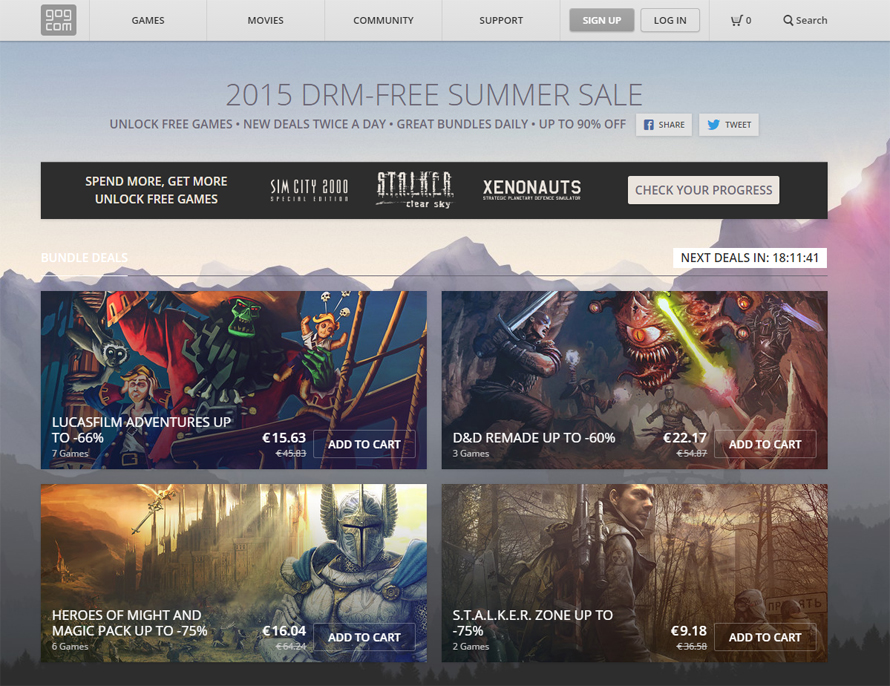The width and height of the screenshot is (890, 686).
Task: Click the GOG.com logo
Action: (58, 20)
